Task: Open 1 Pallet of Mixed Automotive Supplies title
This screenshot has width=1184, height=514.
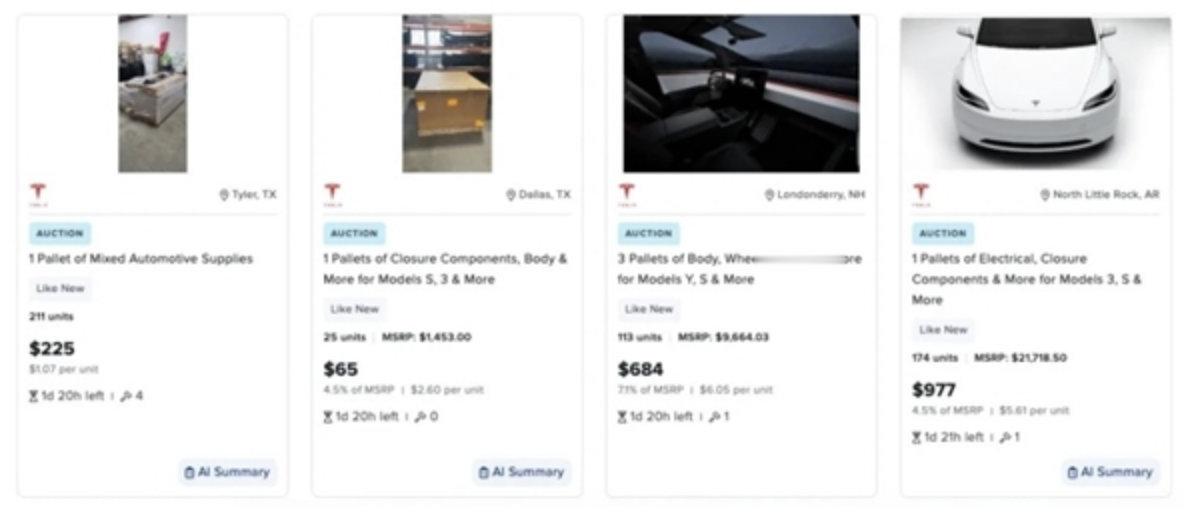Action: coord(140,259)
